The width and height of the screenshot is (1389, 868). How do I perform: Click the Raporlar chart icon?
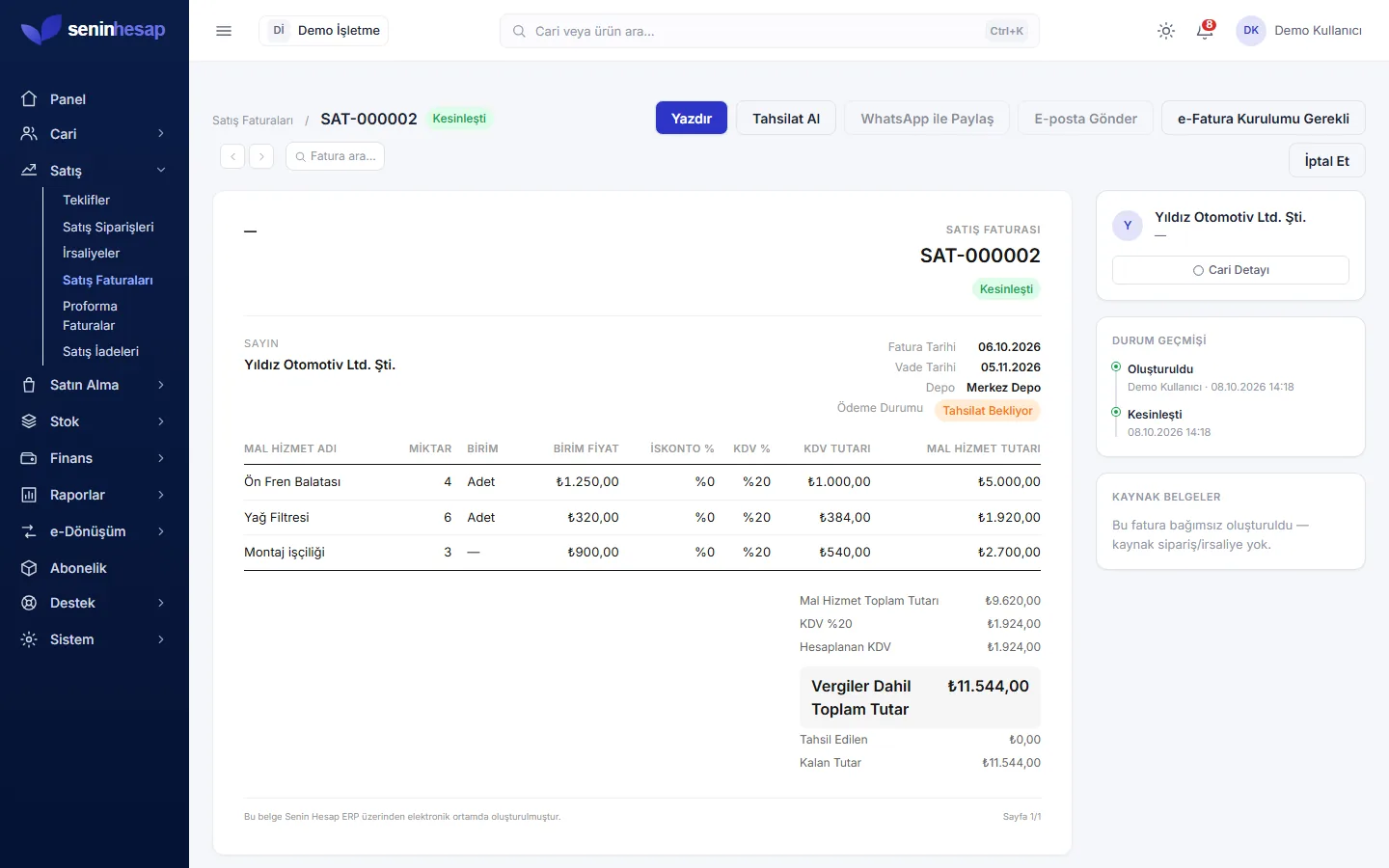pyautogui.click(x=29, y=495)
